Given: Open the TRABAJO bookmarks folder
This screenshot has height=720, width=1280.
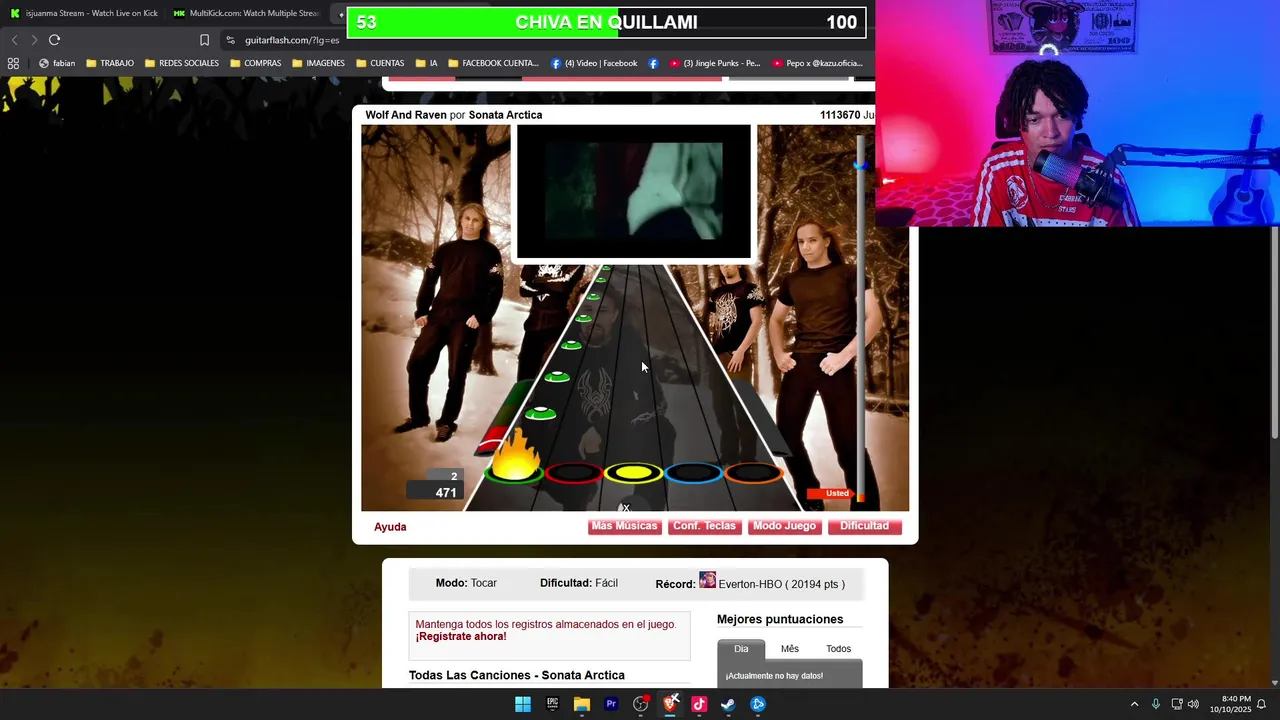Looking at the screenshot, I should 110,63.
